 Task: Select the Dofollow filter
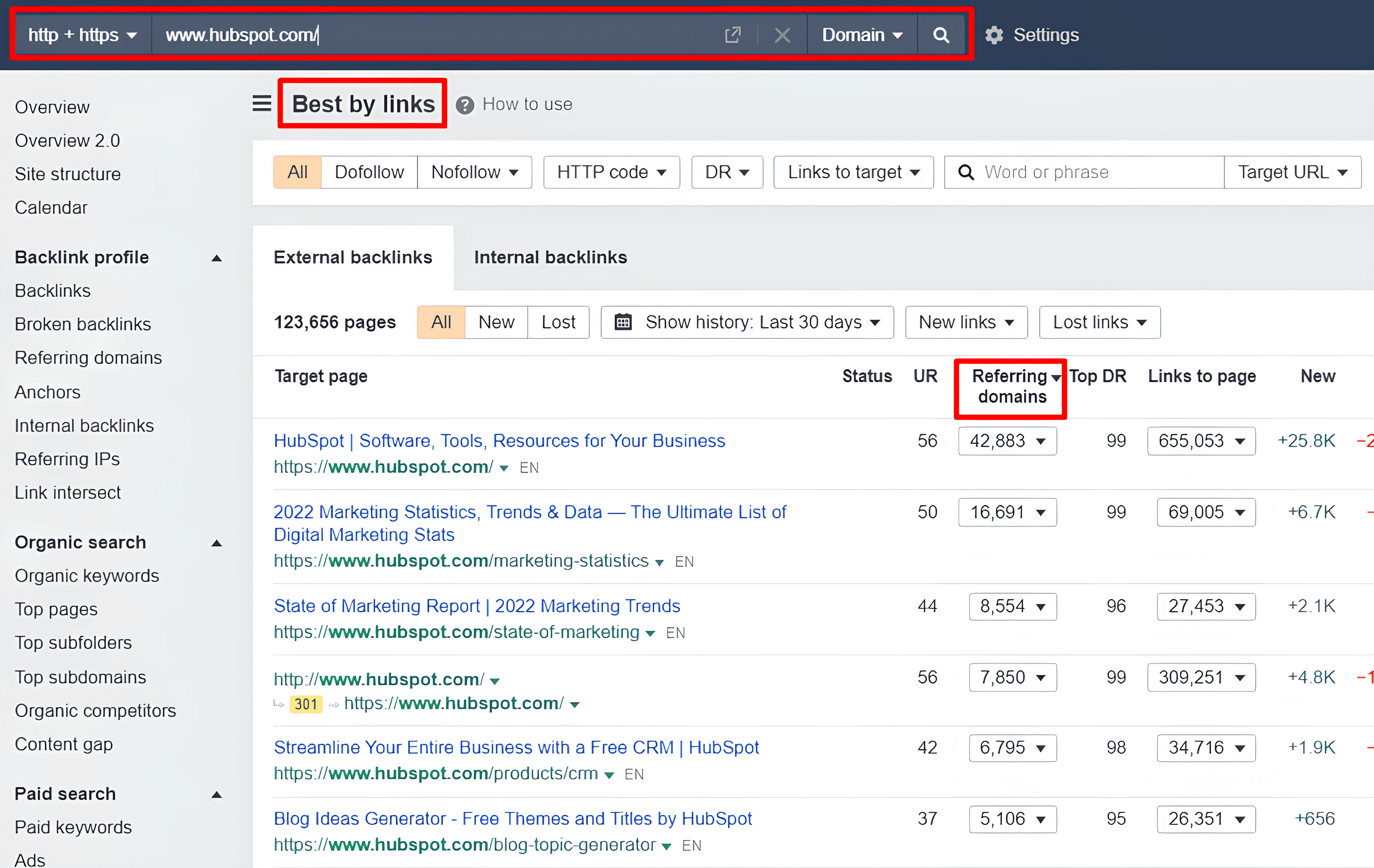(369, 172)
